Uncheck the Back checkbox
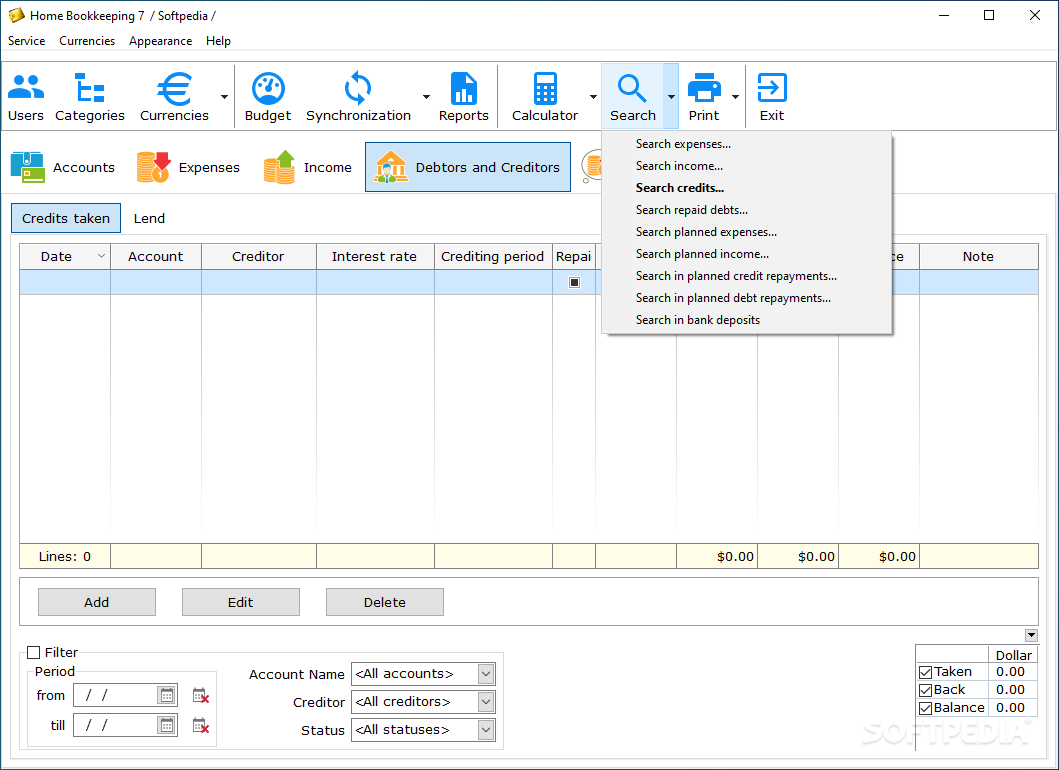1059x770 pixels. pos(925,690)
